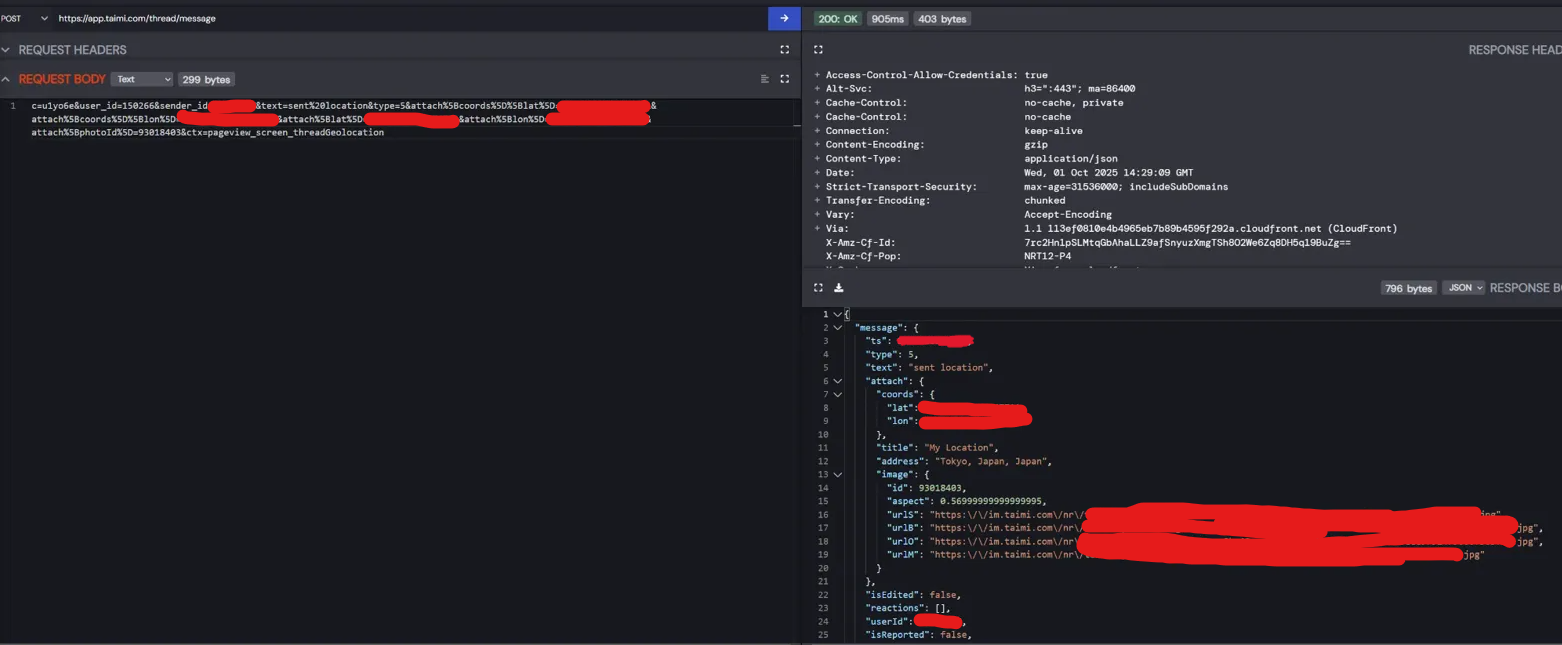Click the request URL input field

400,18
